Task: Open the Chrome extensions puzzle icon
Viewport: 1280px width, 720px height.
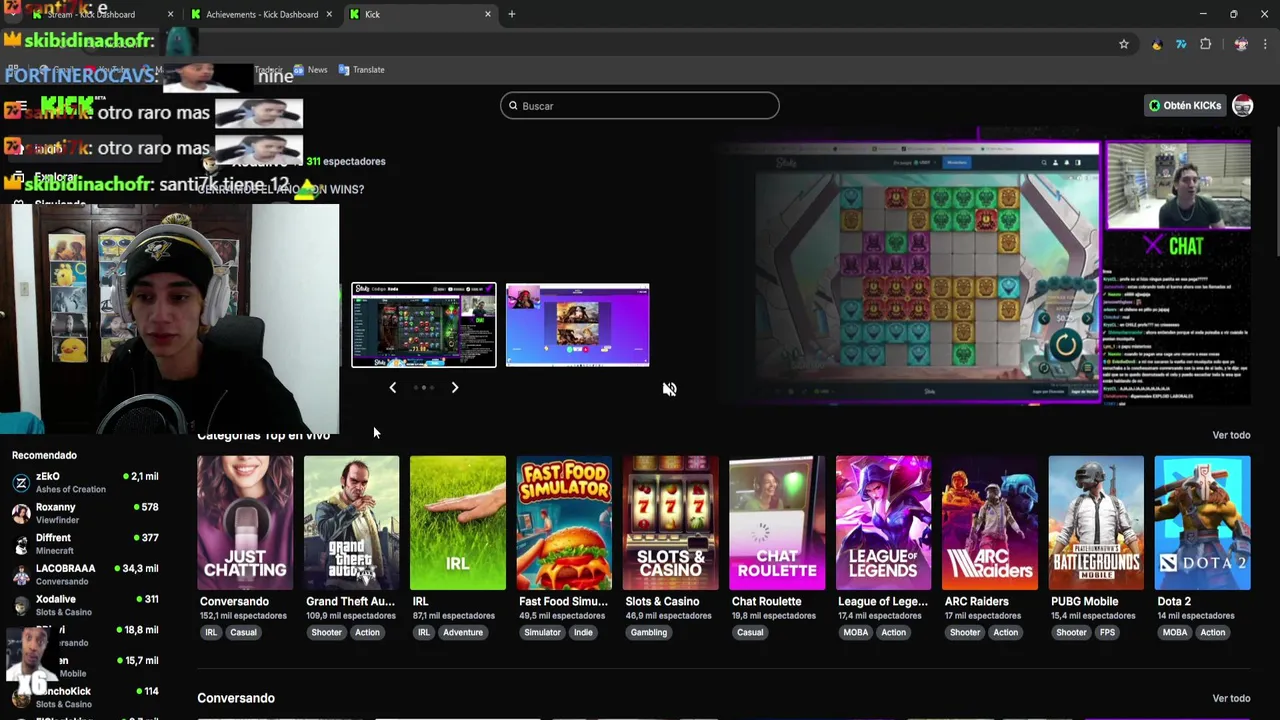Action: pos(1205,44)
